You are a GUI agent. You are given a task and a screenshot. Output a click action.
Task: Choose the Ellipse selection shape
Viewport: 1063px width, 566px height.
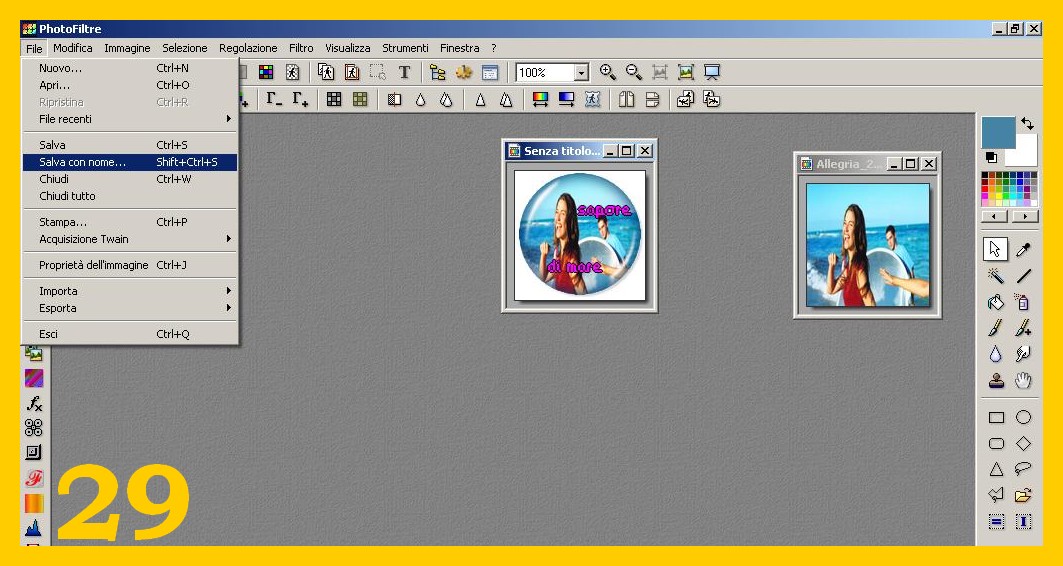[1023, 417]
